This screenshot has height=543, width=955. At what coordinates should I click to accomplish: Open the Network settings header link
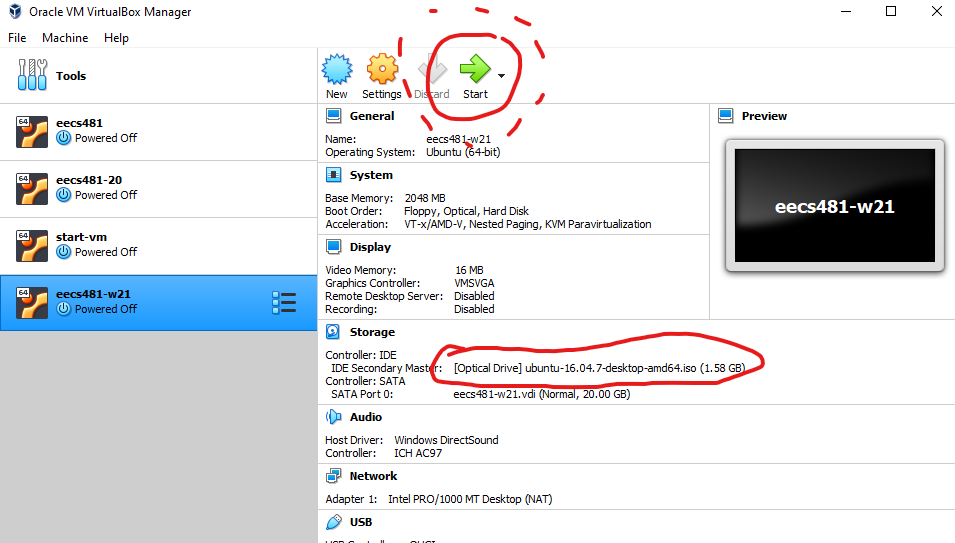(373, 476)
